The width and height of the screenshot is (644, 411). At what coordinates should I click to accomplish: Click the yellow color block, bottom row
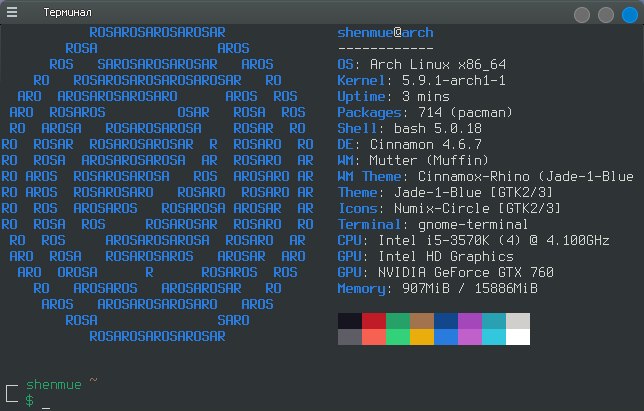click(x=422, y=337)
